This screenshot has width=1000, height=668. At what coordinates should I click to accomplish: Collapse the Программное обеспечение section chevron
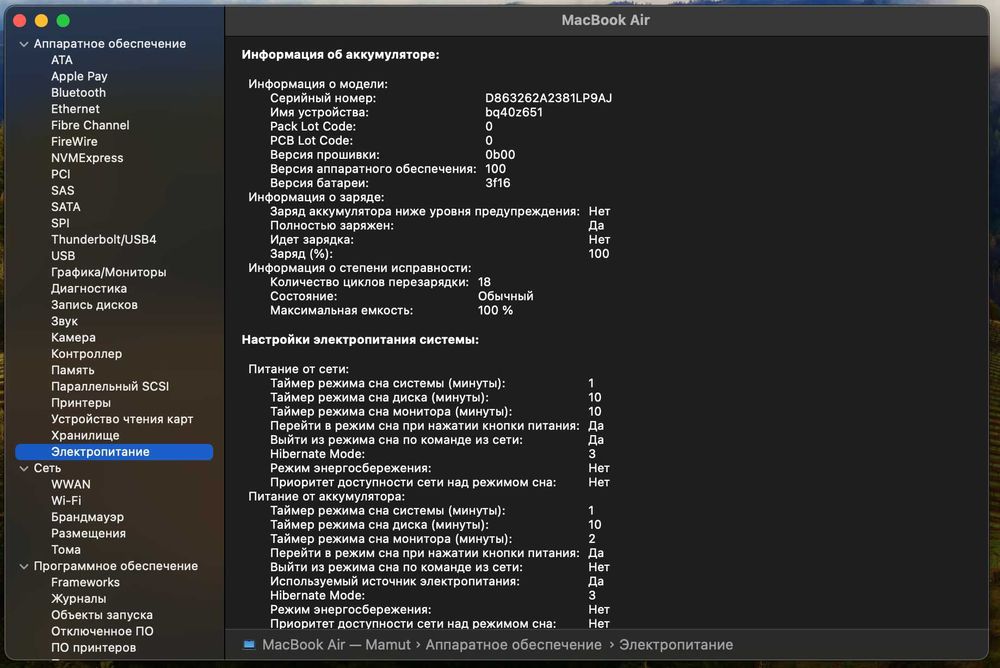[24, 566]
